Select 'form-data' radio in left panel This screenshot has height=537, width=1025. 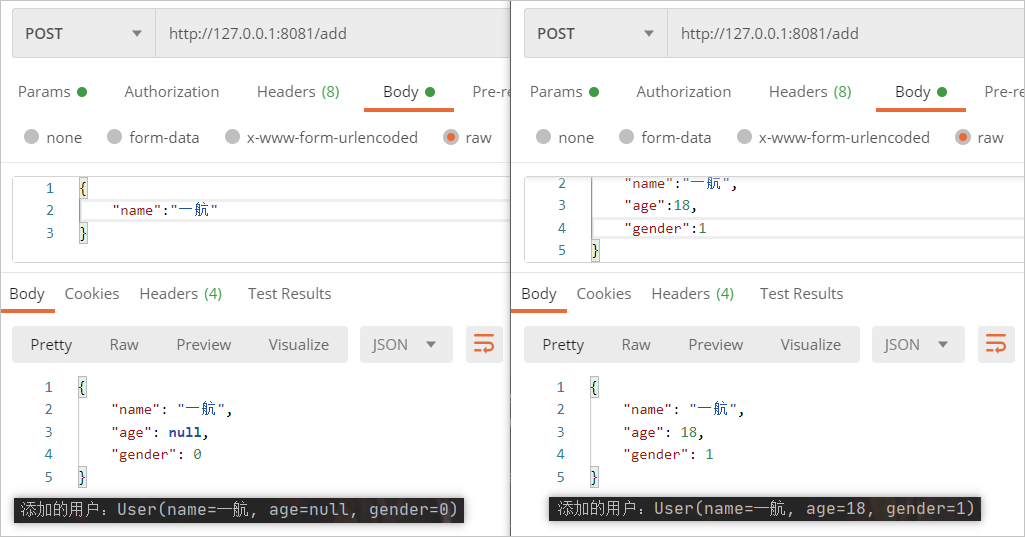(x=115, y=137)
